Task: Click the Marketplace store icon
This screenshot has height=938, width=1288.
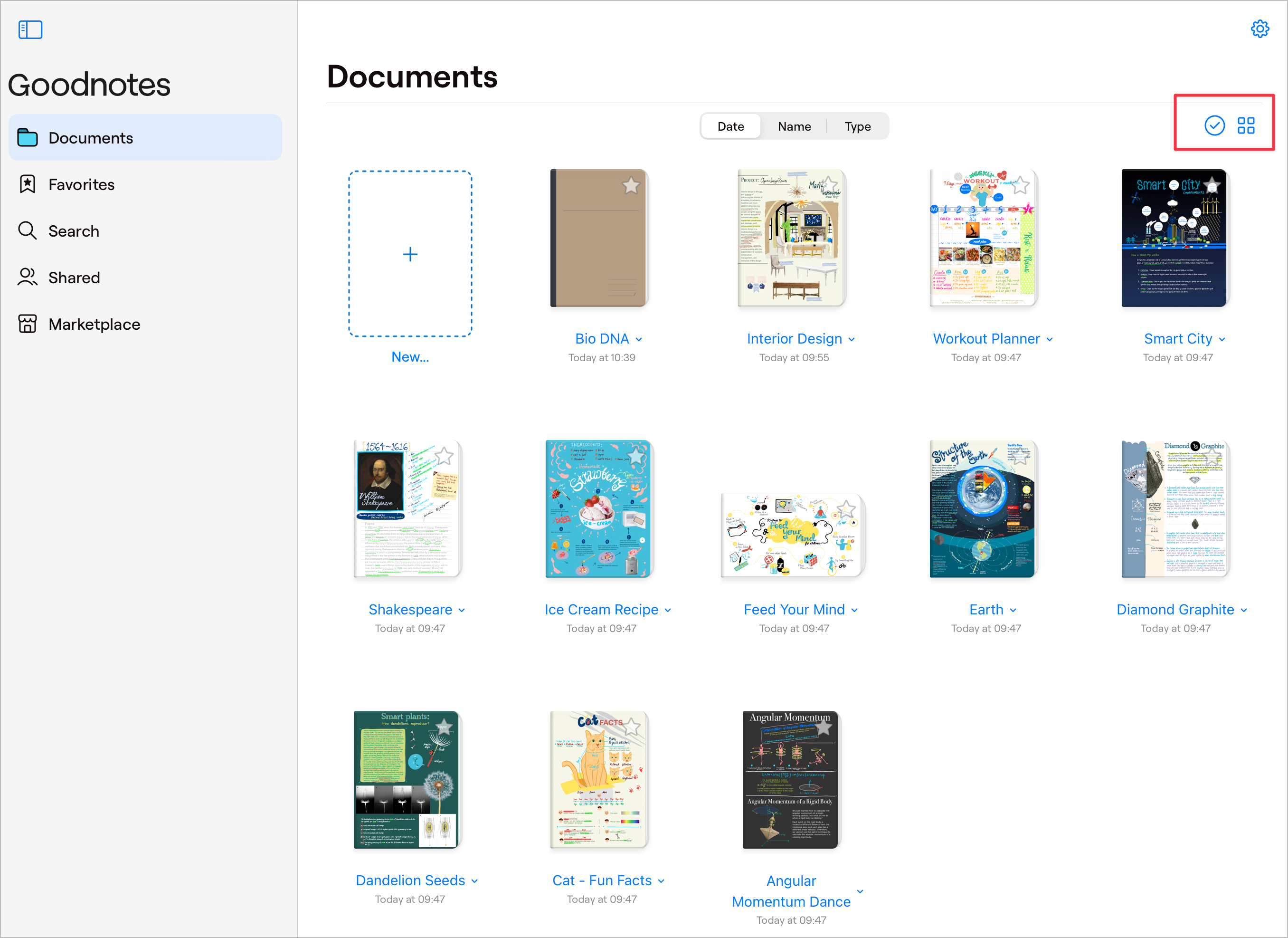Action: click(x=27, y=324)
